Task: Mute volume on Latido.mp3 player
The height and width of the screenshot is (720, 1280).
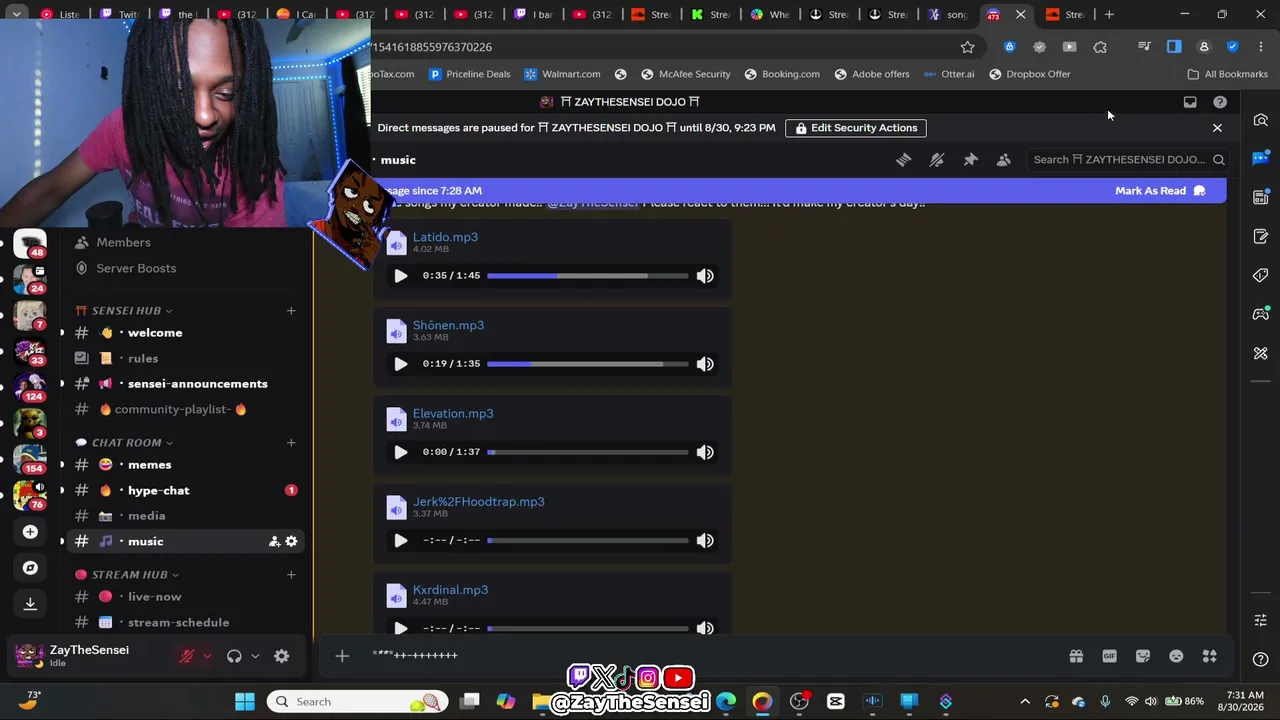Action: coord(705,276)
